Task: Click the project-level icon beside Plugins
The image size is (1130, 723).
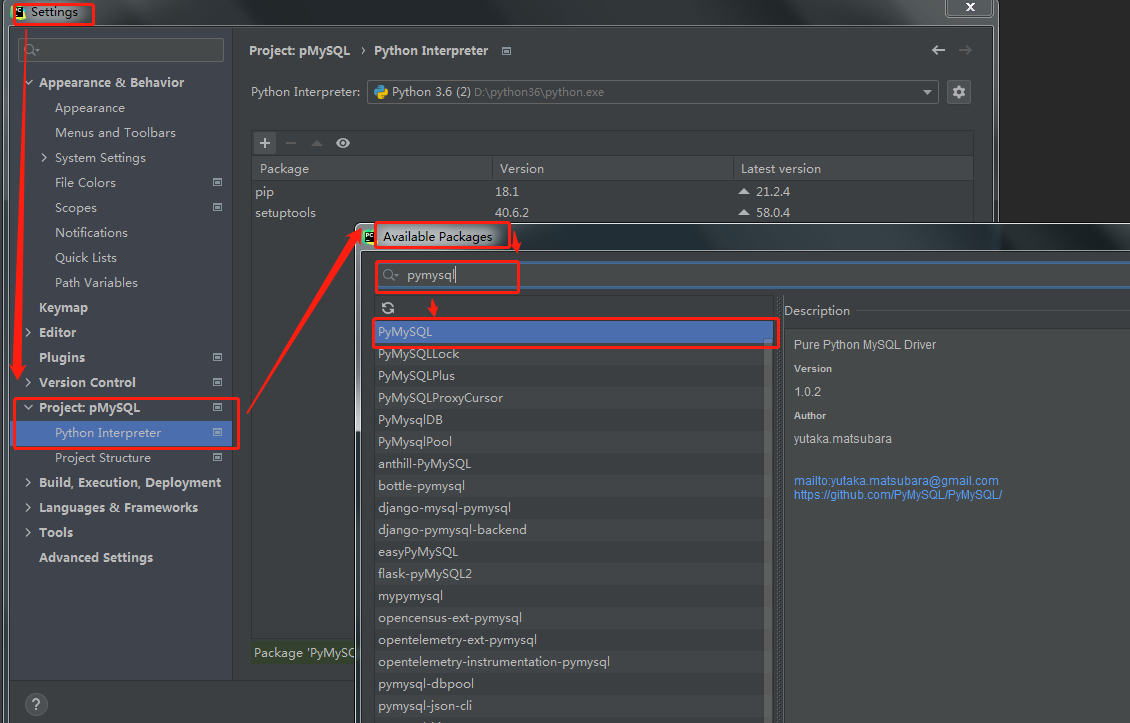Action: 217,358
